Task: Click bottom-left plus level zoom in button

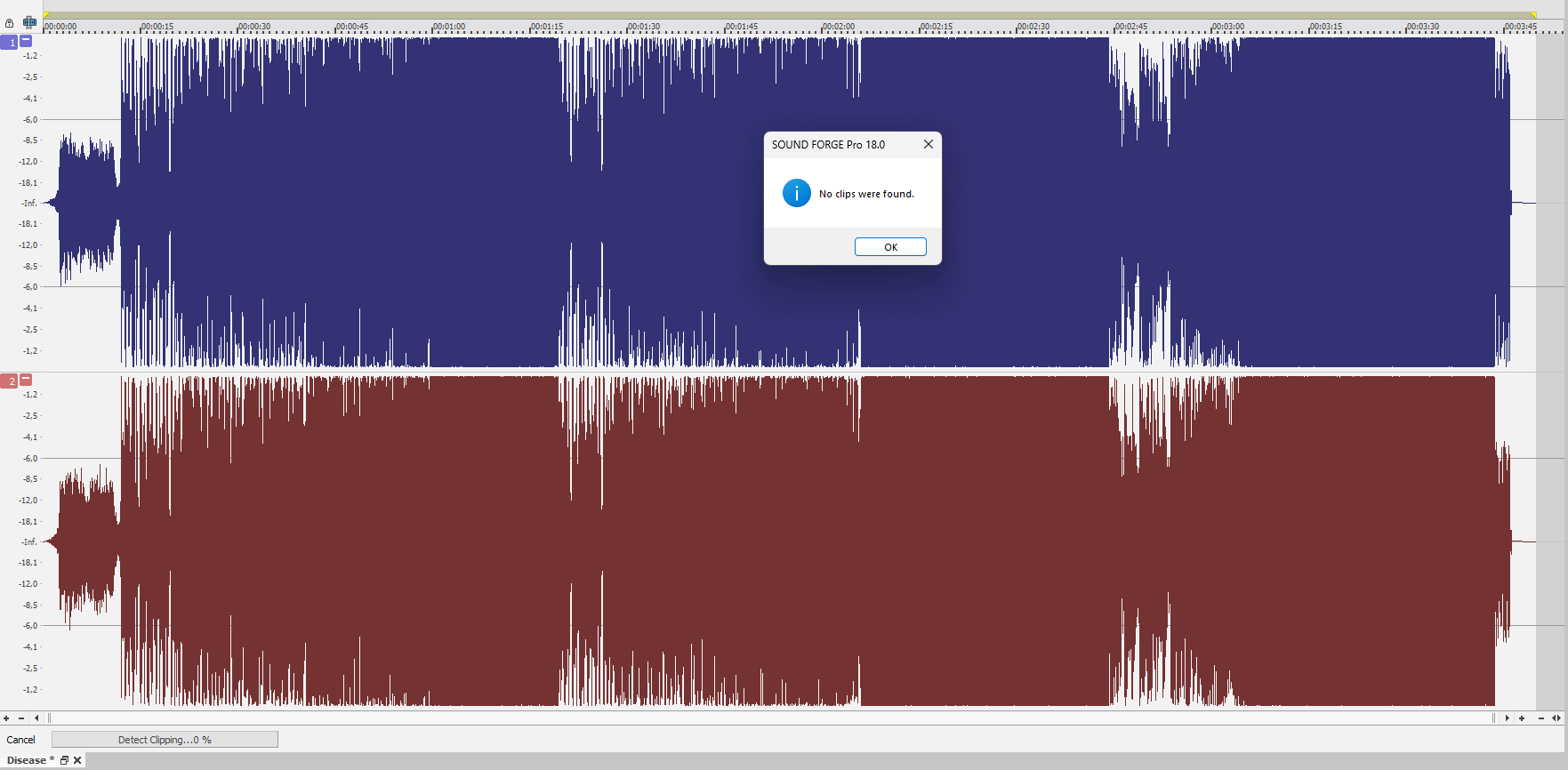Action: pos(6,718)
